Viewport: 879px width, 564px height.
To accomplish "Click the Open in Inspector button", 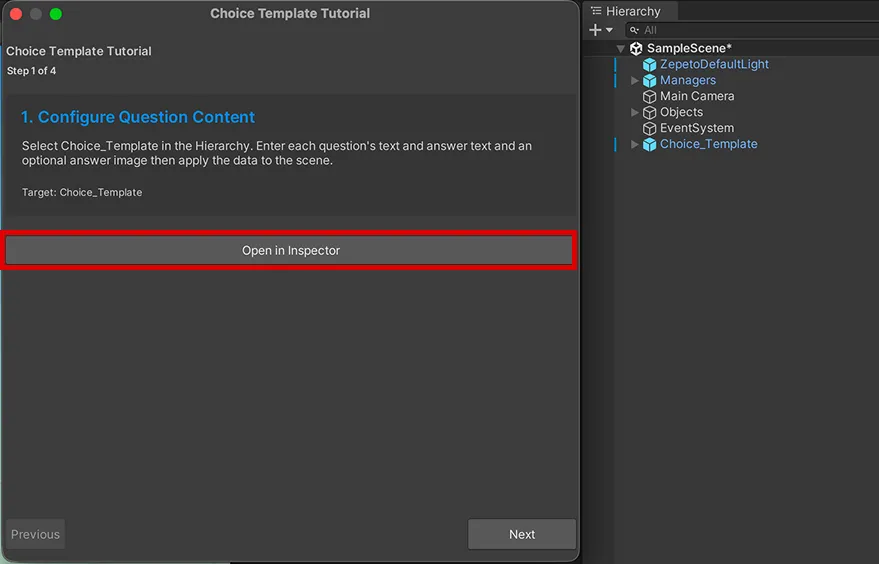I will coord(289,250).
